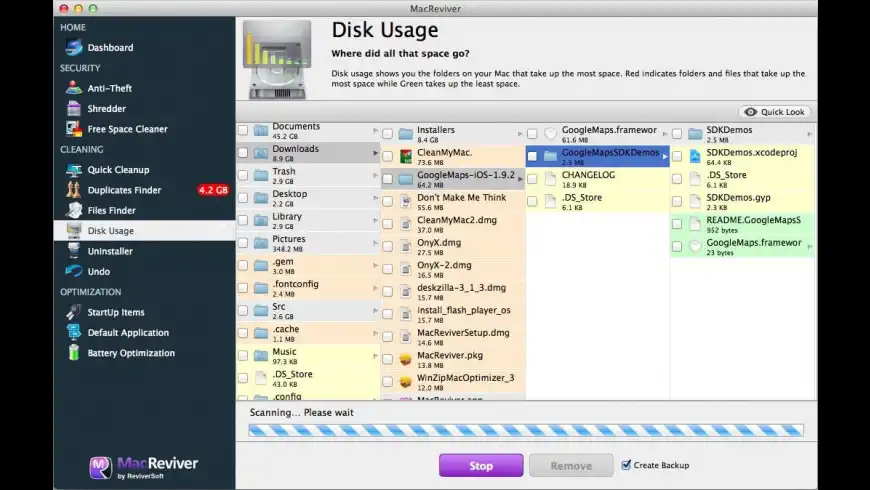Image resolution: width=870 pixels, height=490 pixels.
Task: Click the Uninstaller icon
Action: click(x=74, y=251)
